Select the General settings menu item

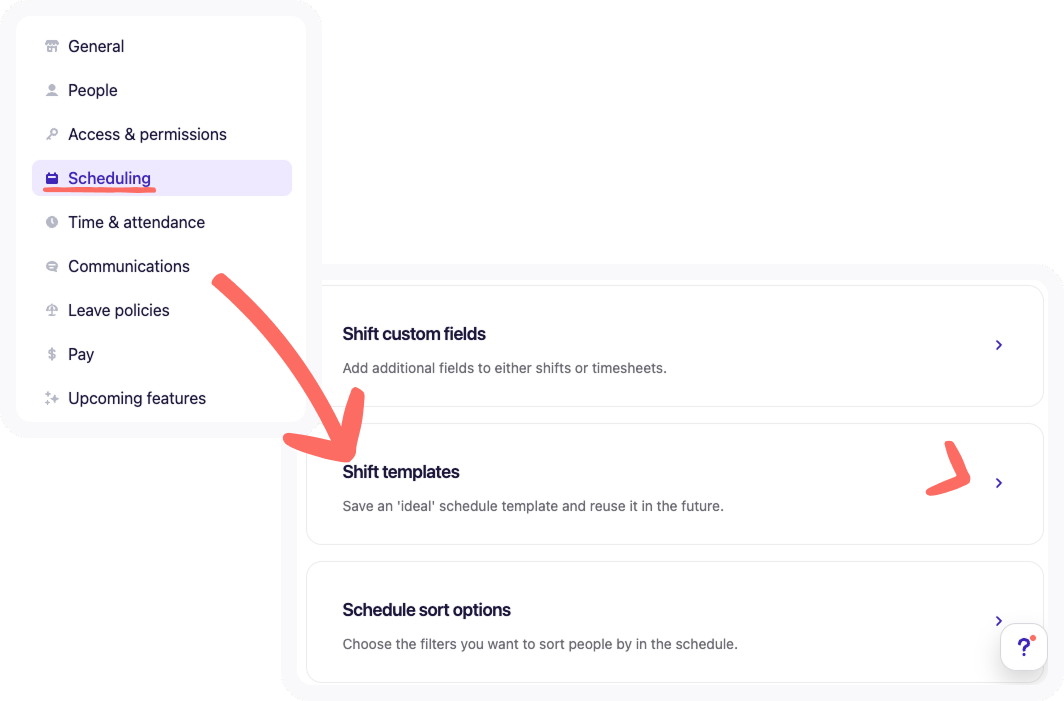click(96, 46)
